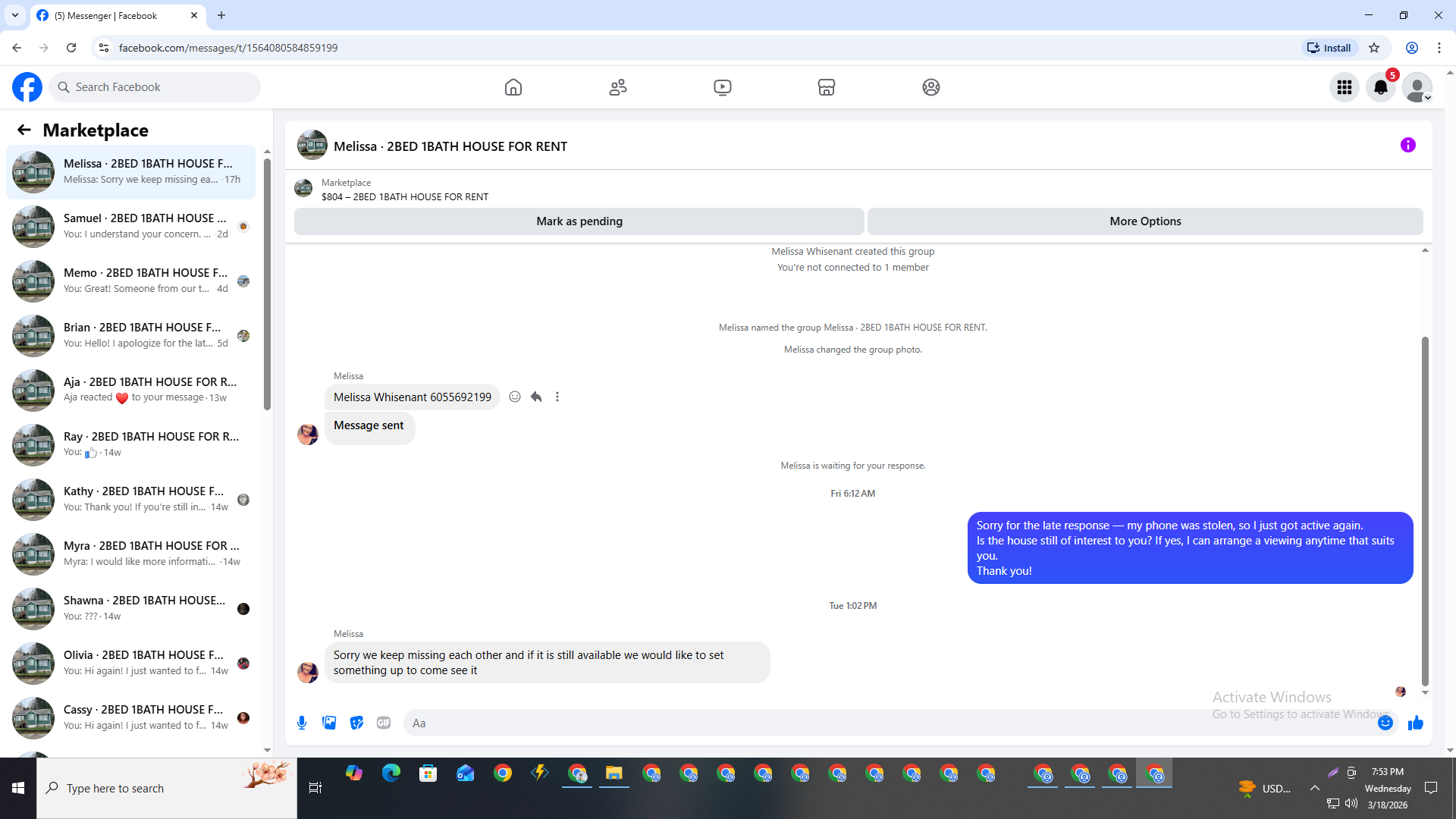This screenshot has width=1456, height=819.
Task: Go back from Marketplace chats list
Action: [24, 130]
